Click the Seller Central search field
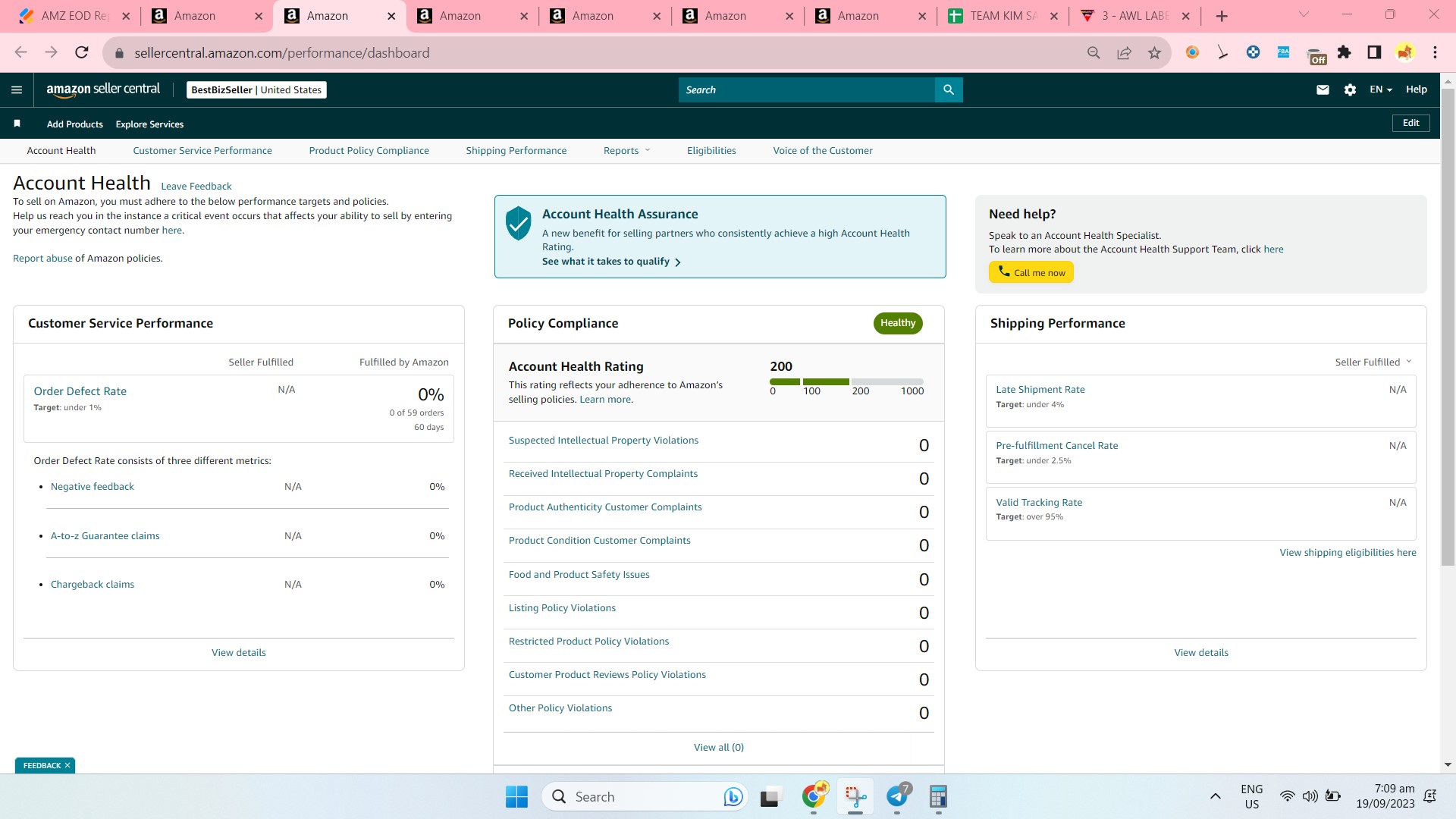 click(x=807, y=89)
